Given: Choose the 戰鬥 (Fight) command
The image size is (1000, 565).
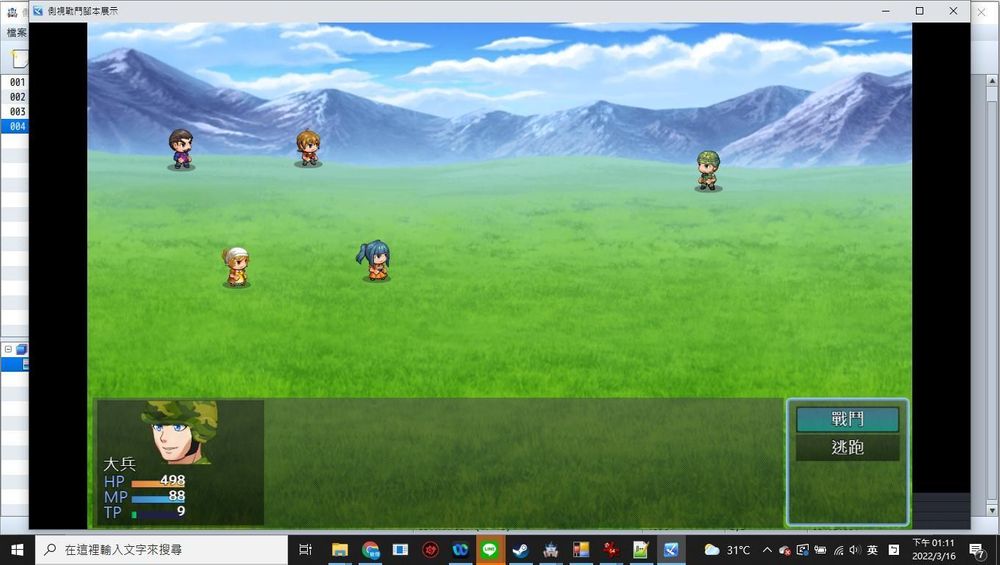Looking at the screenshot, I should pos(847,420).
